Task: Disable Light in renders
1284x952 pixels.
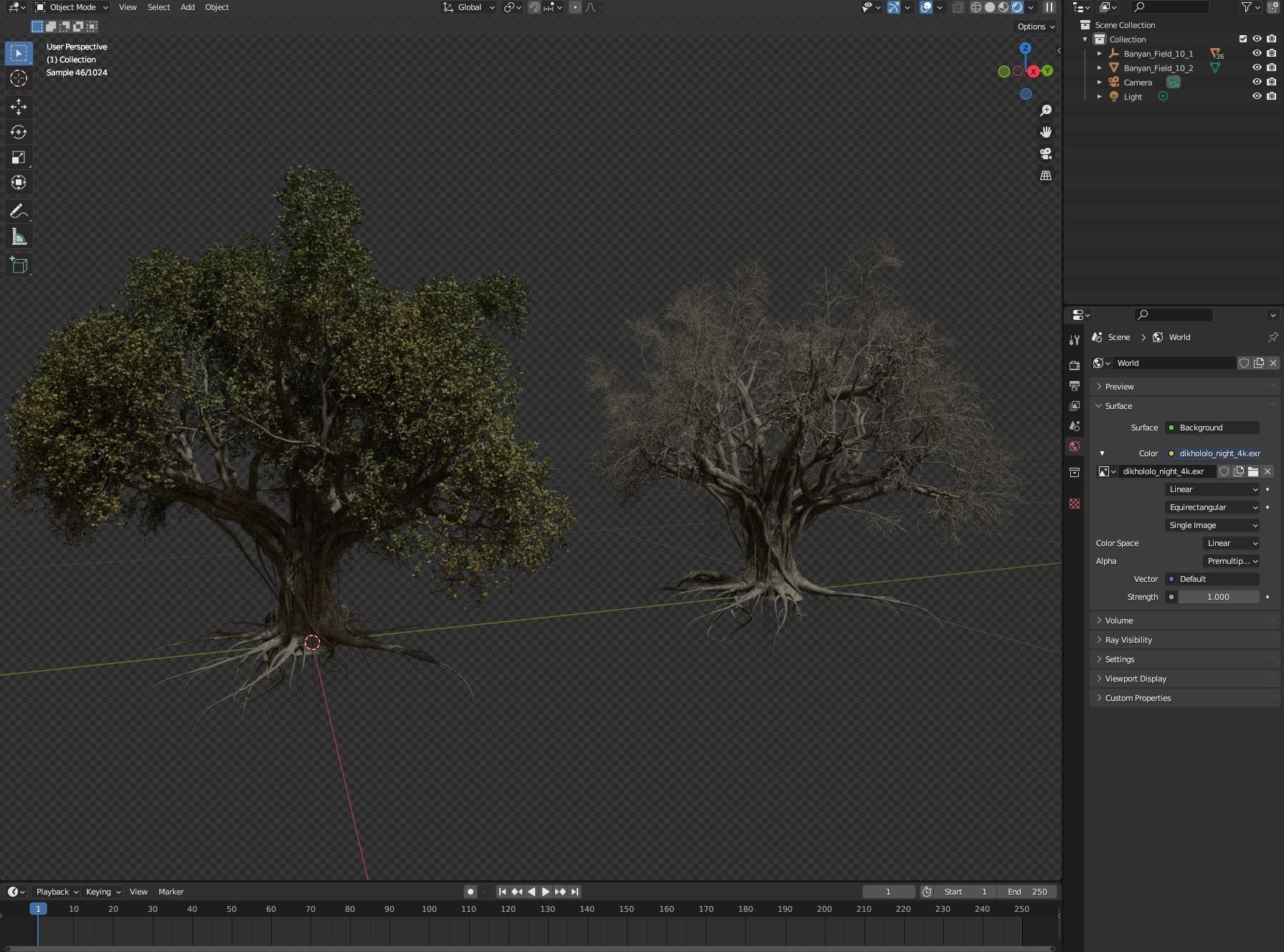Action: tap(1271, 96)
